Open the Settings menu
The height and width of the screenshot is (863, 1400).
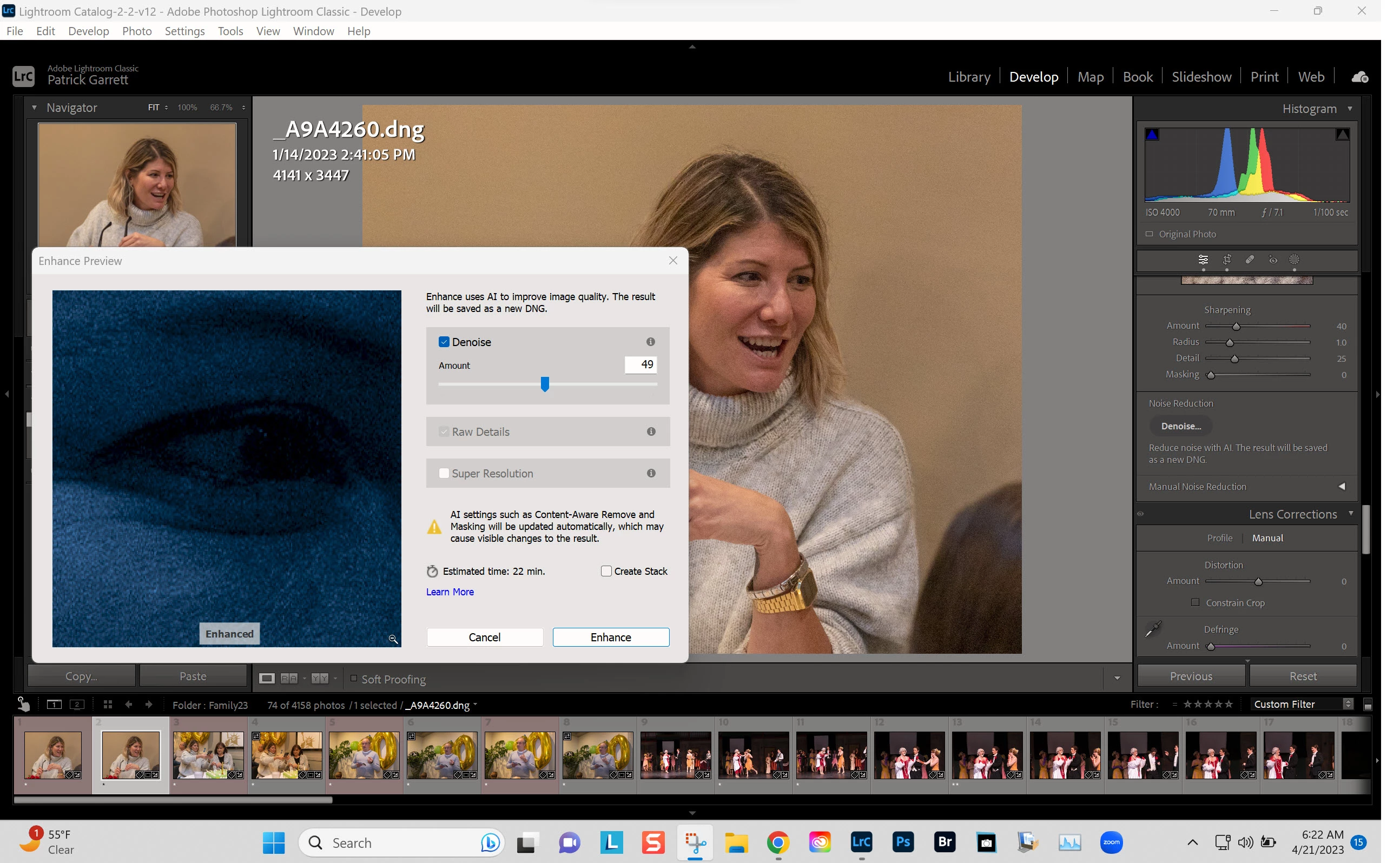184,31
